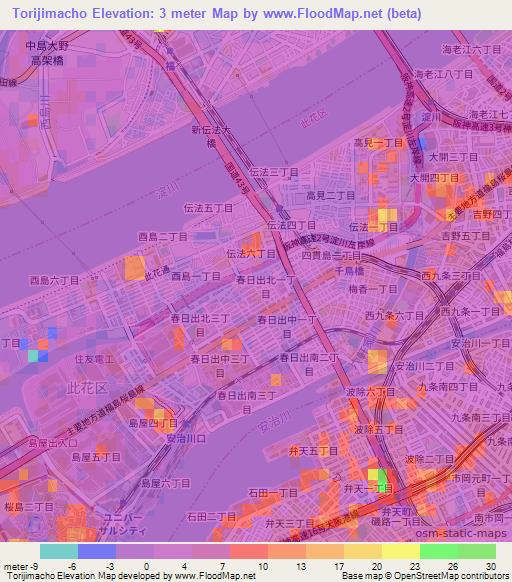
Task: Open the OpenStreetMap contributors credit
Action: tap(425, 576)
